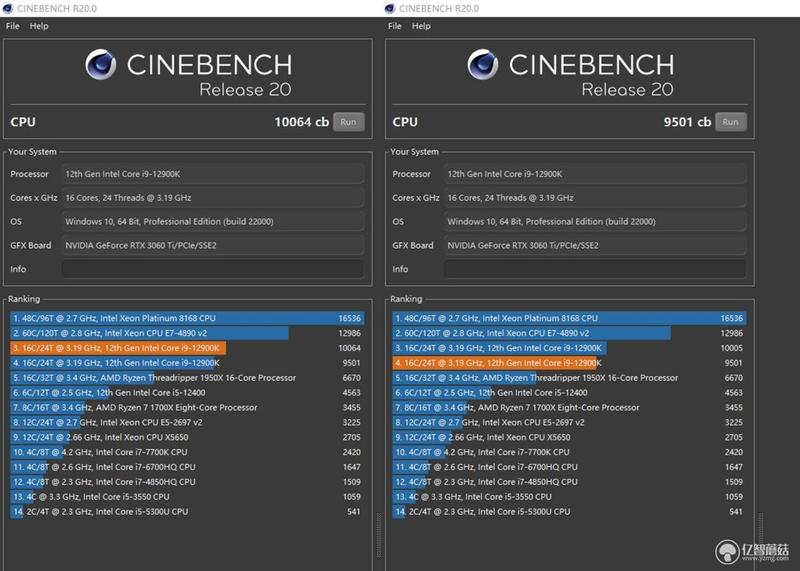Screen dimensions: 800x571
Task: Select Xeon X5650 ranking row, left window
Action: [x=187, y=437]
